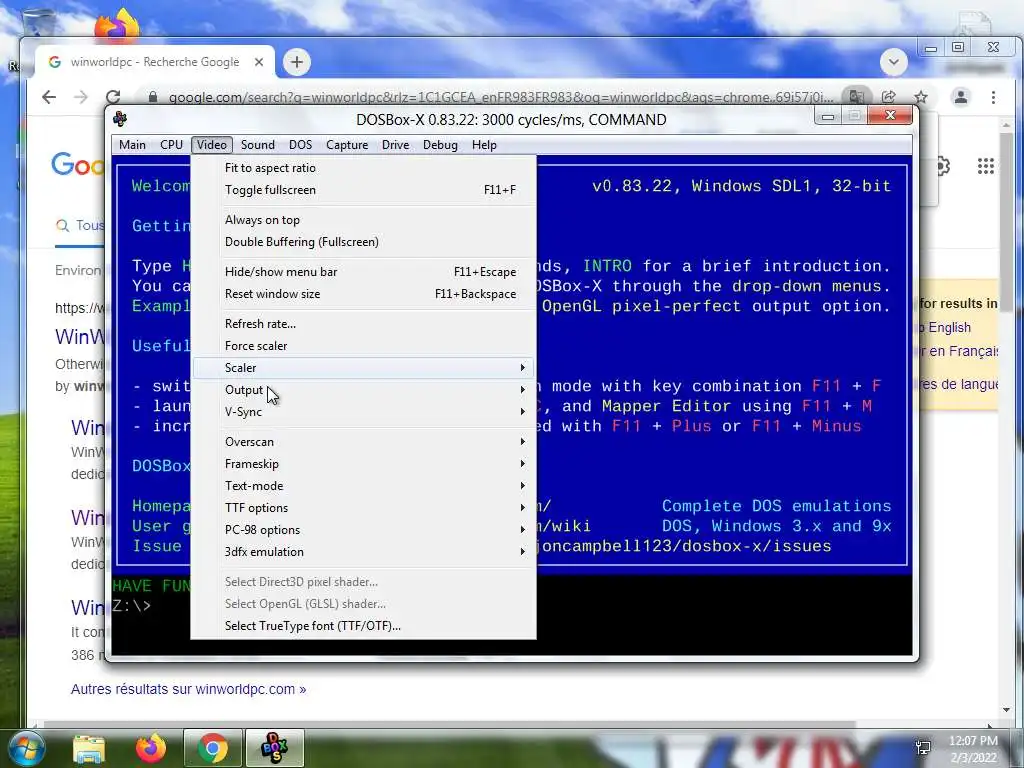Expand the V-Sync submenu
The width and height of the screenshot is (1024, 768).
point(363,412)
